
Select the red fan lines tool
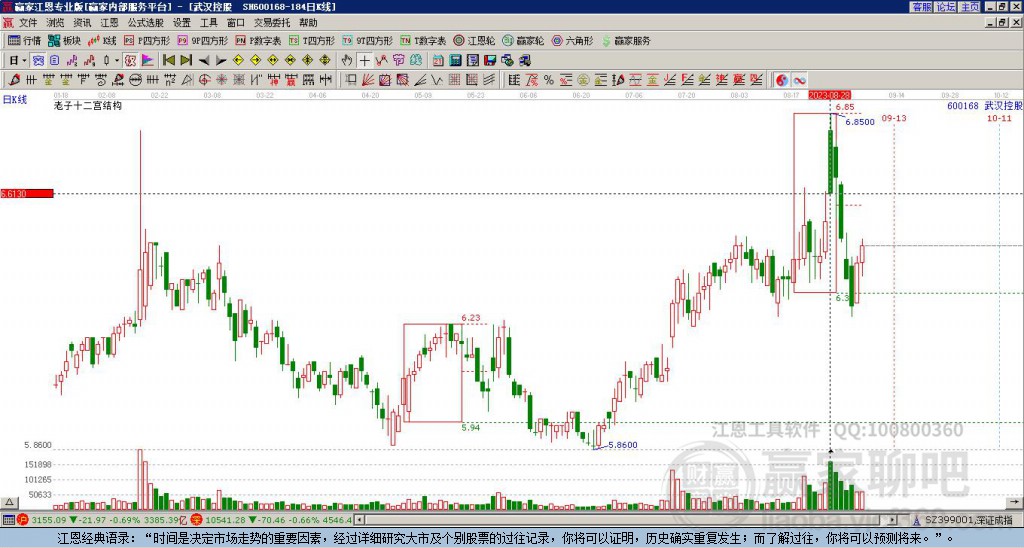click(x=367, y=80)
